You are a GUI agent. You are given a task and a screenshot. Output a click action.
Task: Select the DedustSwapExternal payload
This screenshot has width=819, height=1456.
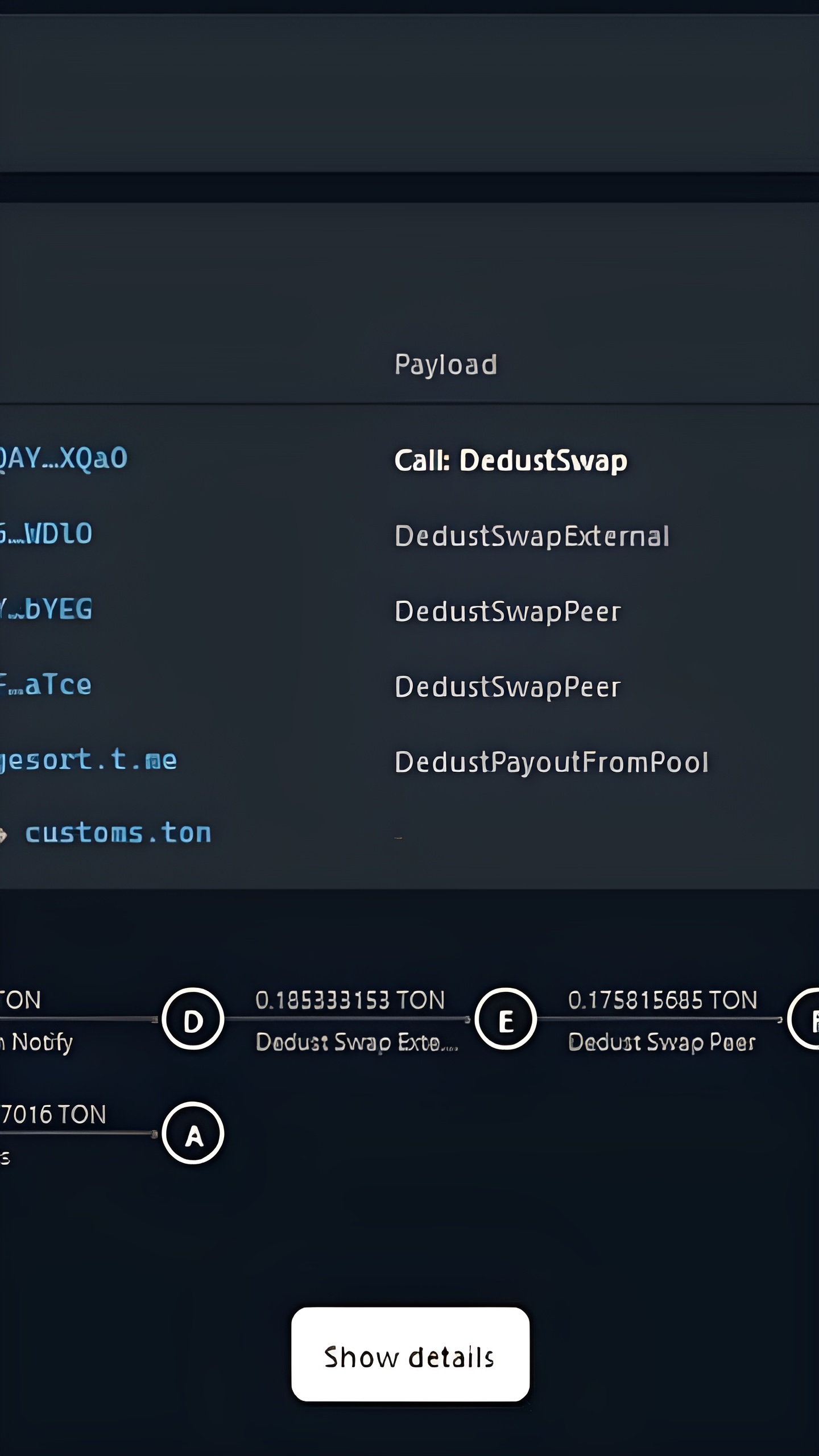click(532, 536)
